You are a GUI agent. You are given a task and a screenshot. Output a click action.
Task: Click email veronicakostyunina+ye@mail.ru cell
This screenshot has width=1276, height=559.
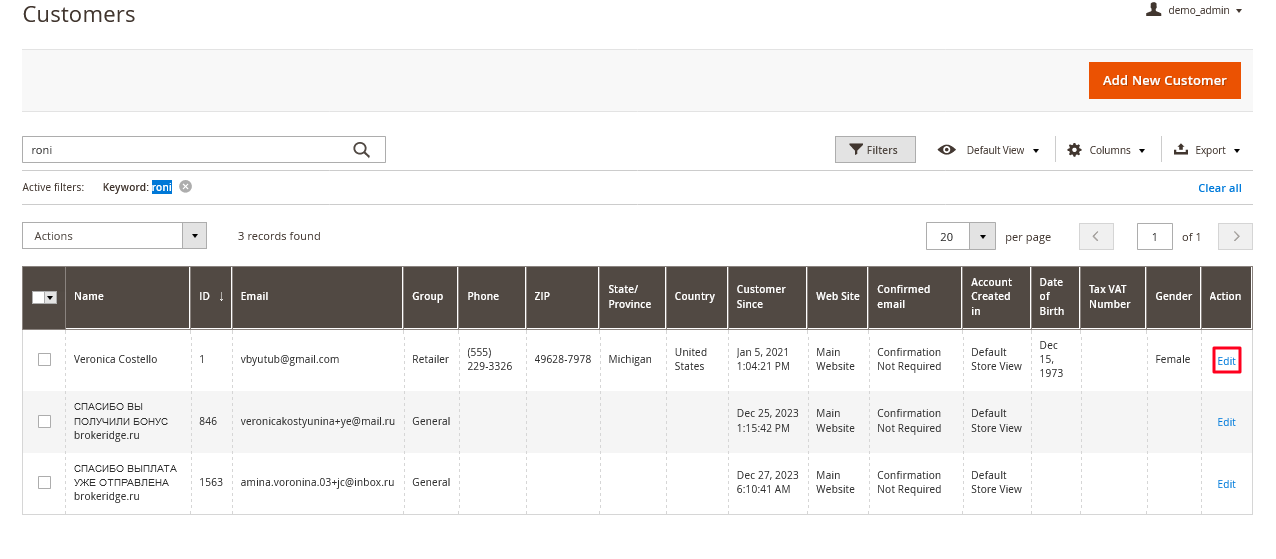(x=318, y=422)
